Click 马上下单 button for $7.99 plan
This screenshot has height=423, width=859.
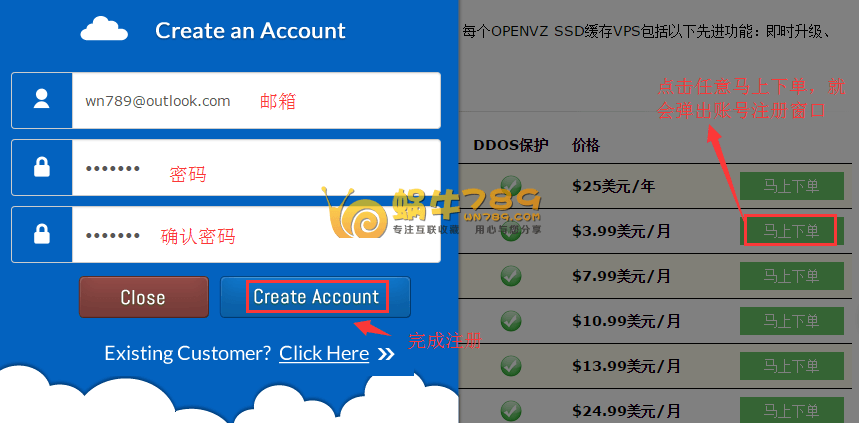792,276
